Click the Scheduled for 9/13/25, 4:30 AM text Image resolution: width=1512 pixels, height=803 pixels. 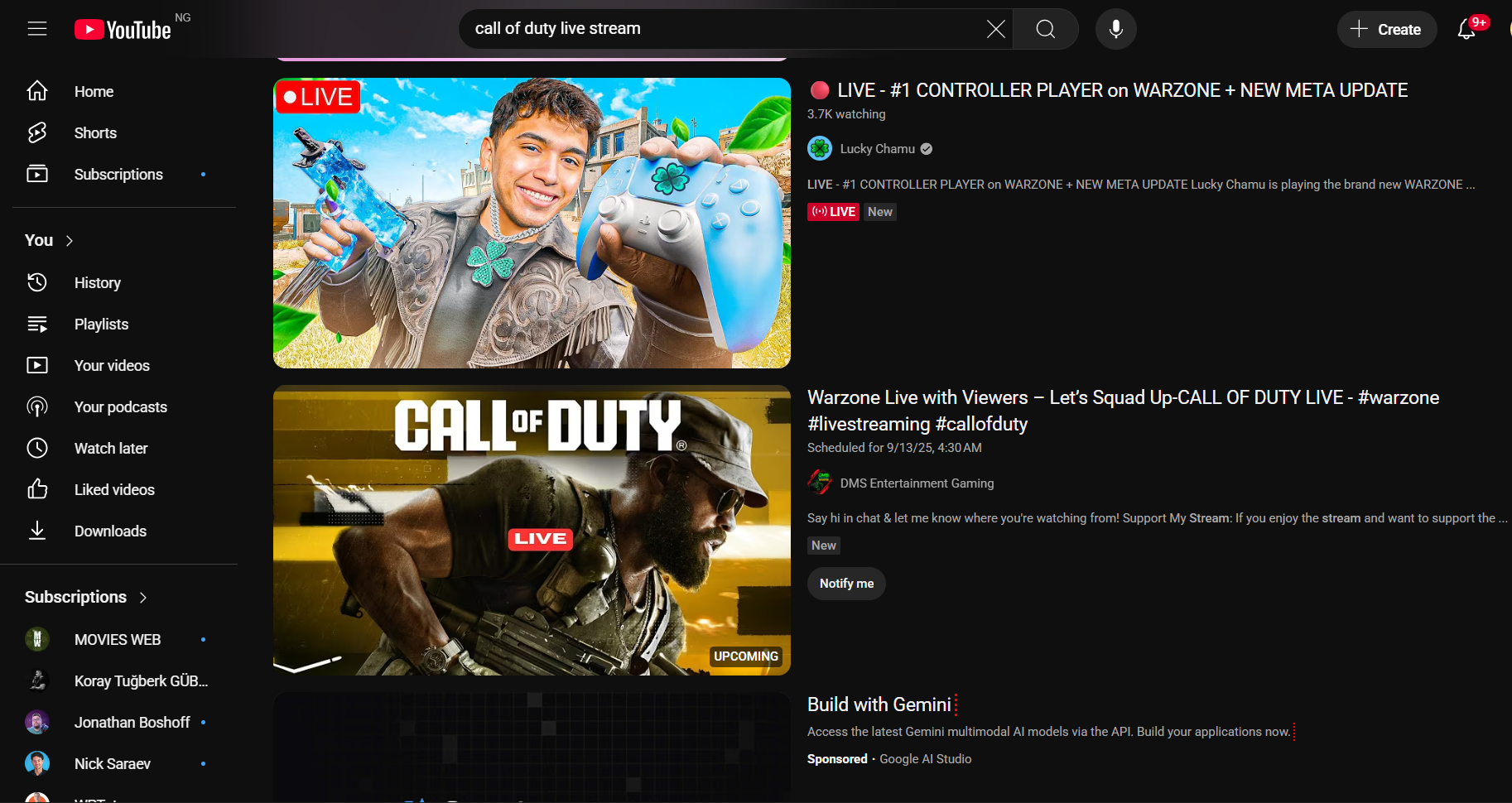(894, 448)
